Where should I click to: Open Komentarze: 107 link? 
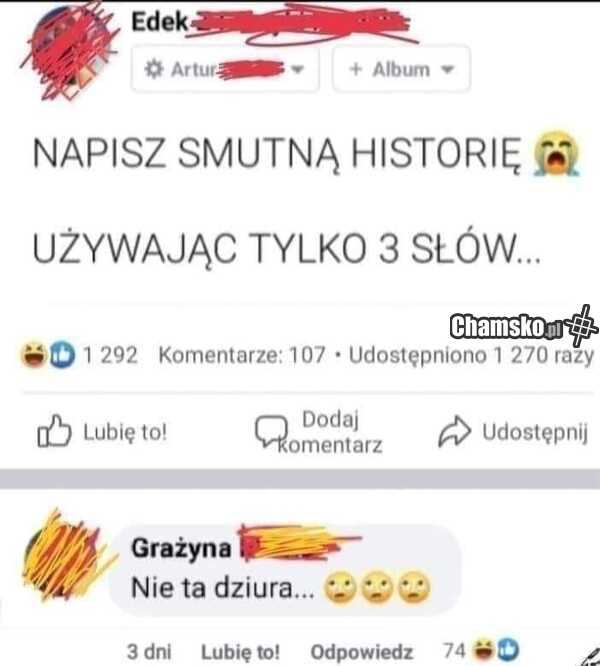click(x=242, y=355)
